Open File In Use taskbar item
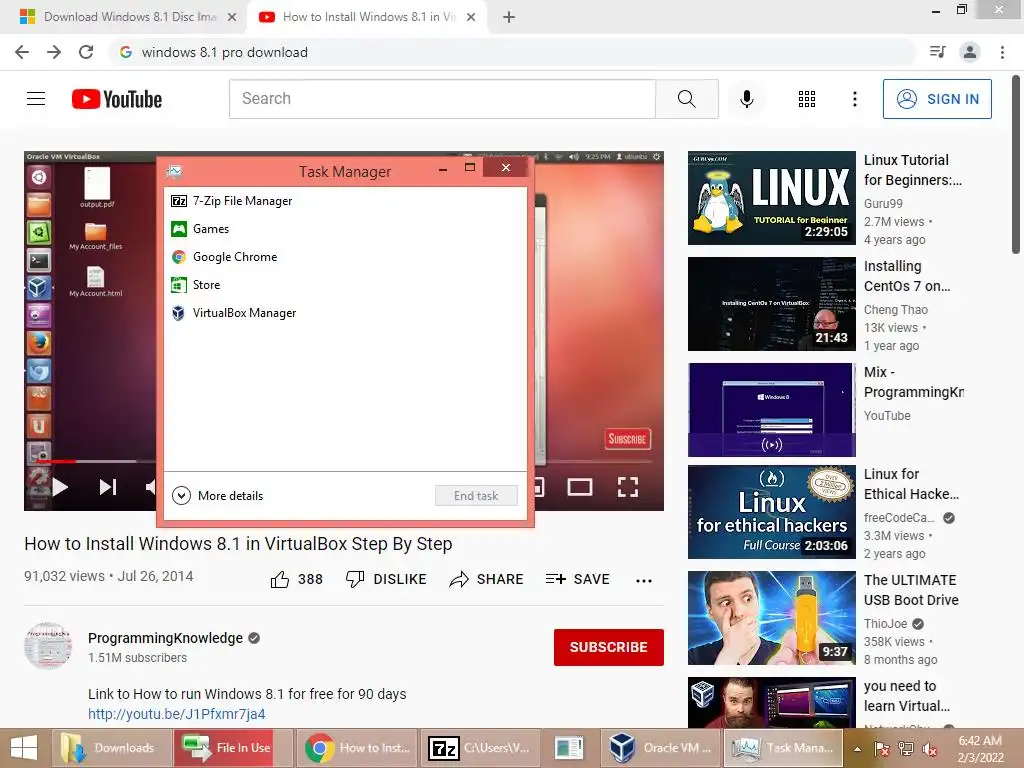Viewport: 1024px width, 768px height. pos(233,748)
